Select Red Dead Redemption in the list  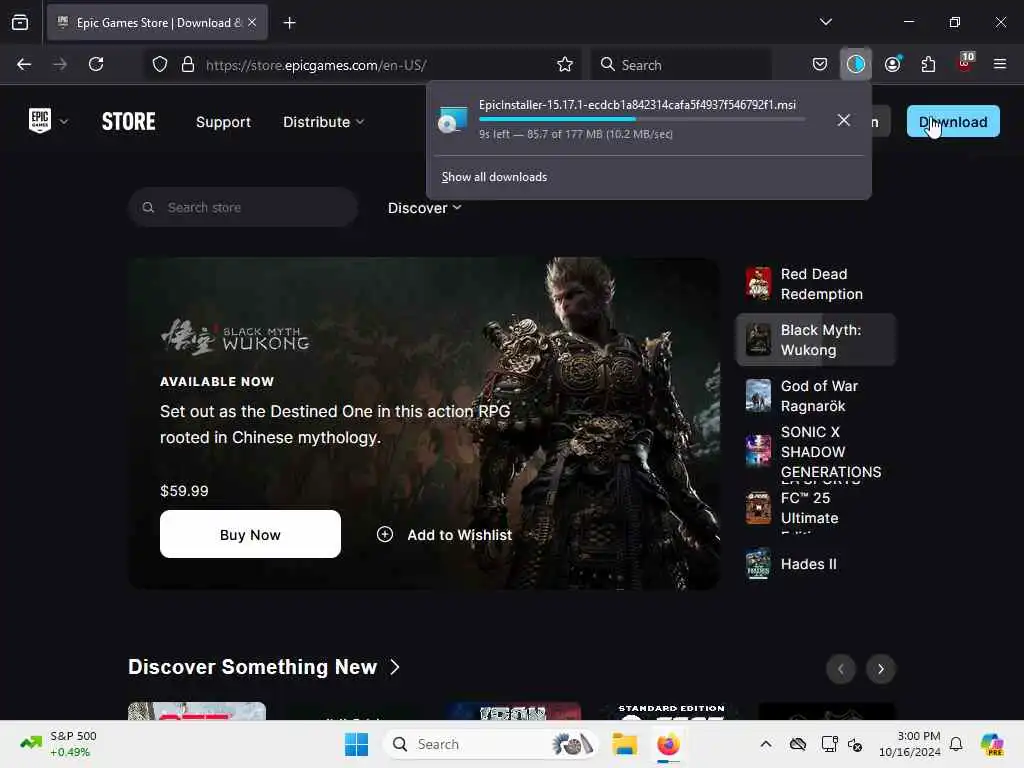(816, 284)
